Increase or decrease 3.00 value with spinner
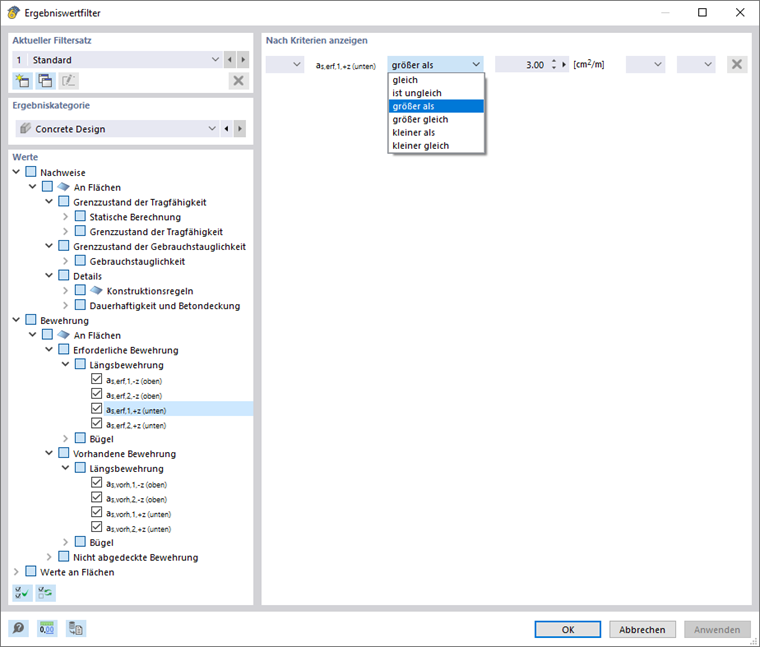This screenshot has width=760, height=647. point(554,64)
